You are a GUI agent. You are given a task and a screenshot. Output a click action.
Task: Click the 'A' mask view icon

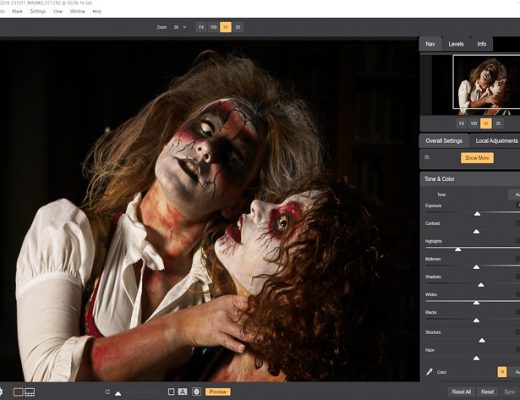(182, 392)
